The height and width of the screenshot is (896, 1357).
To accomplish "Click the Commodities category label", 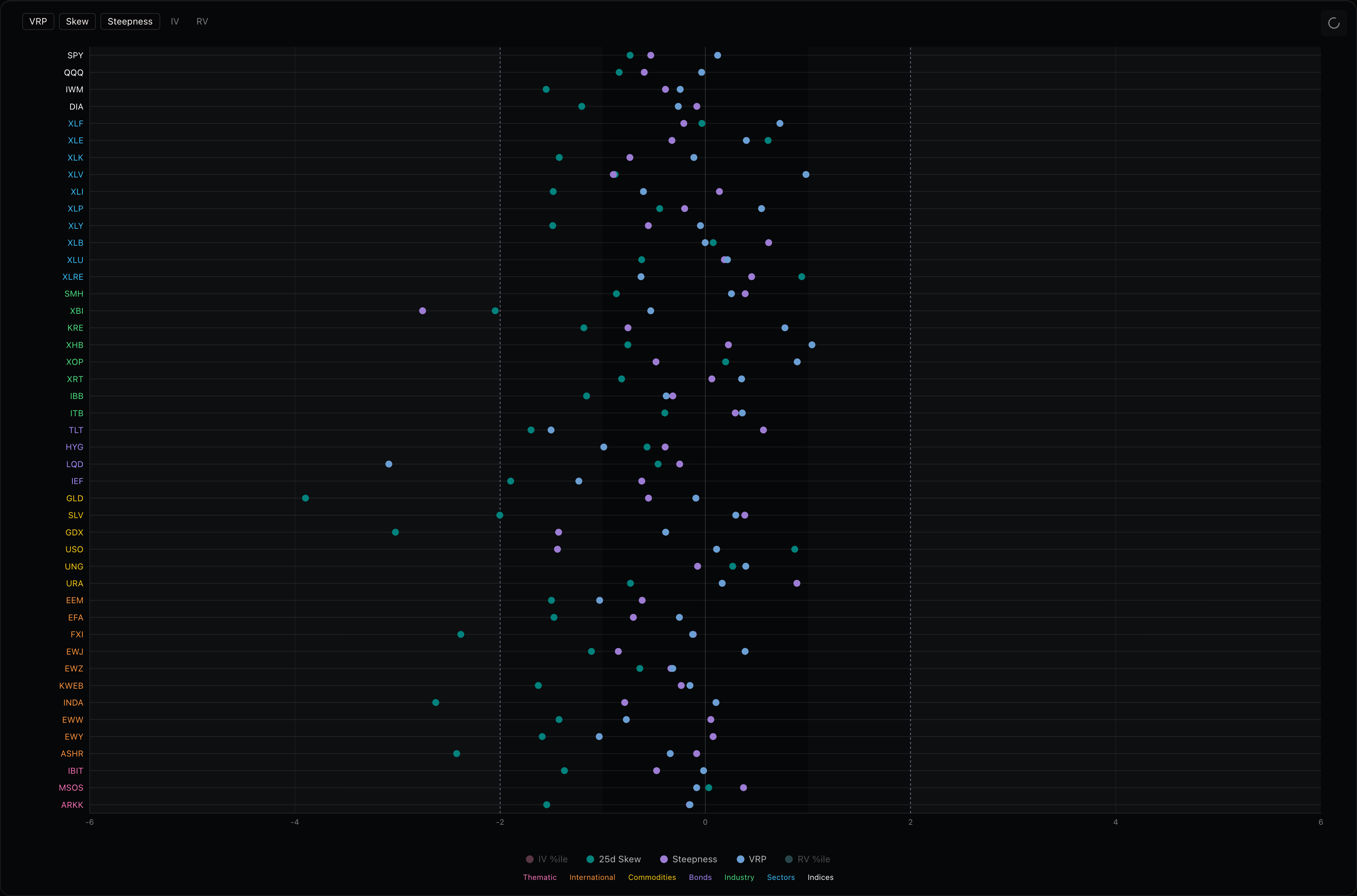I will 652,877.
